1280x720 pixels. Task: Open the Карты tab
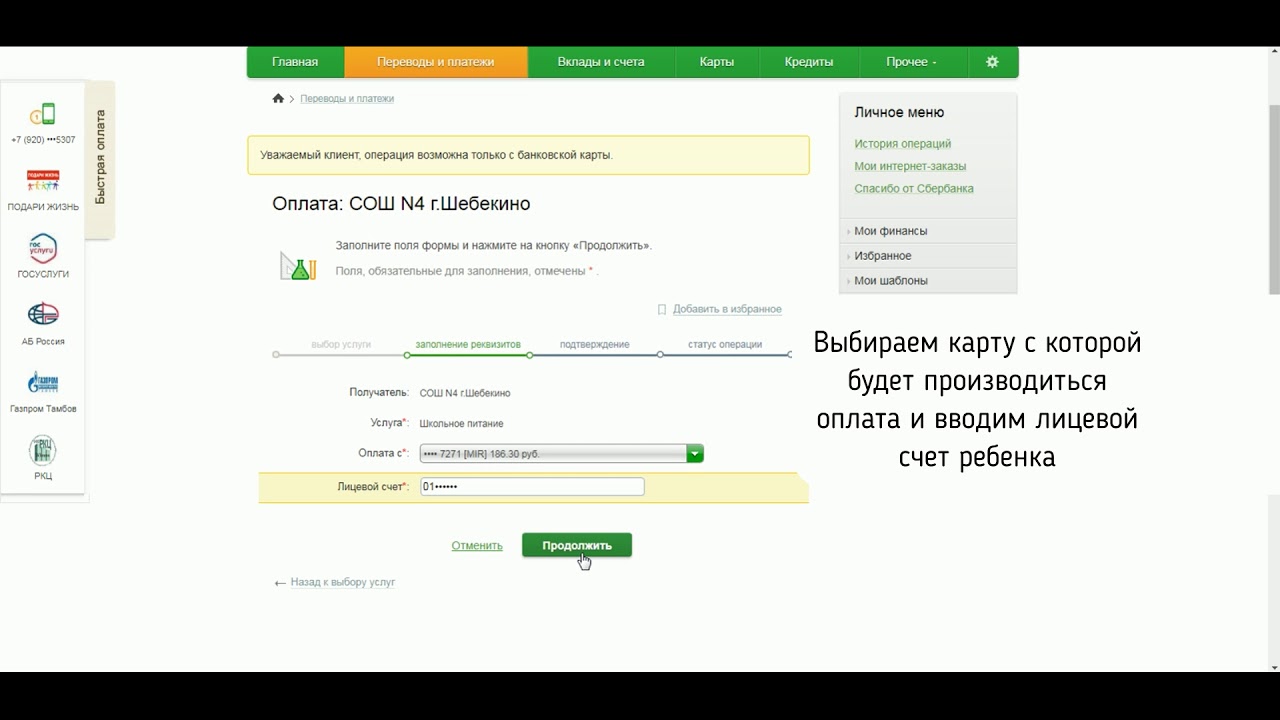click(x=717, y=62)
